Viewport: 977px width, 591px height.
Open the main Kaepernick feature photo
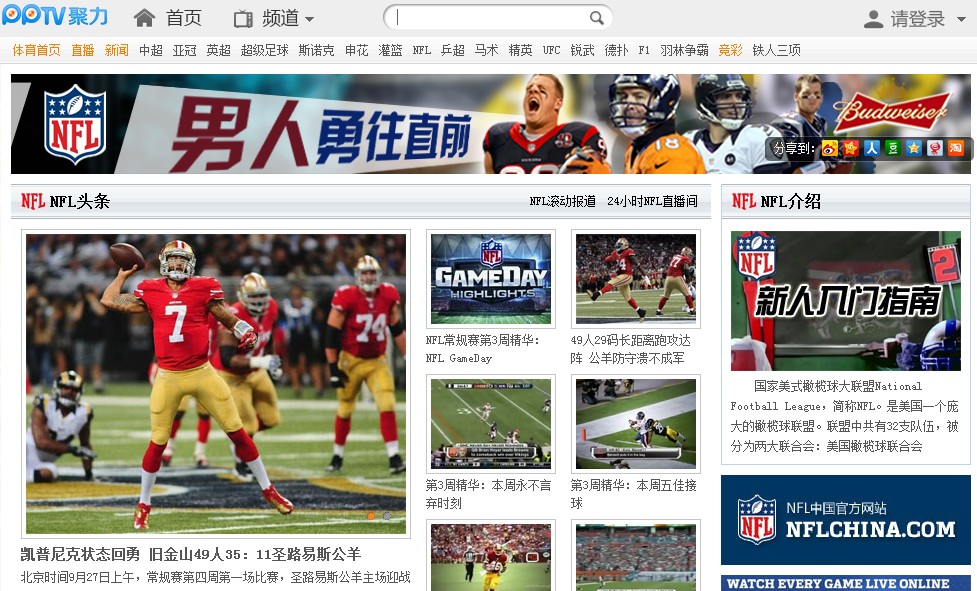(216, 384)
